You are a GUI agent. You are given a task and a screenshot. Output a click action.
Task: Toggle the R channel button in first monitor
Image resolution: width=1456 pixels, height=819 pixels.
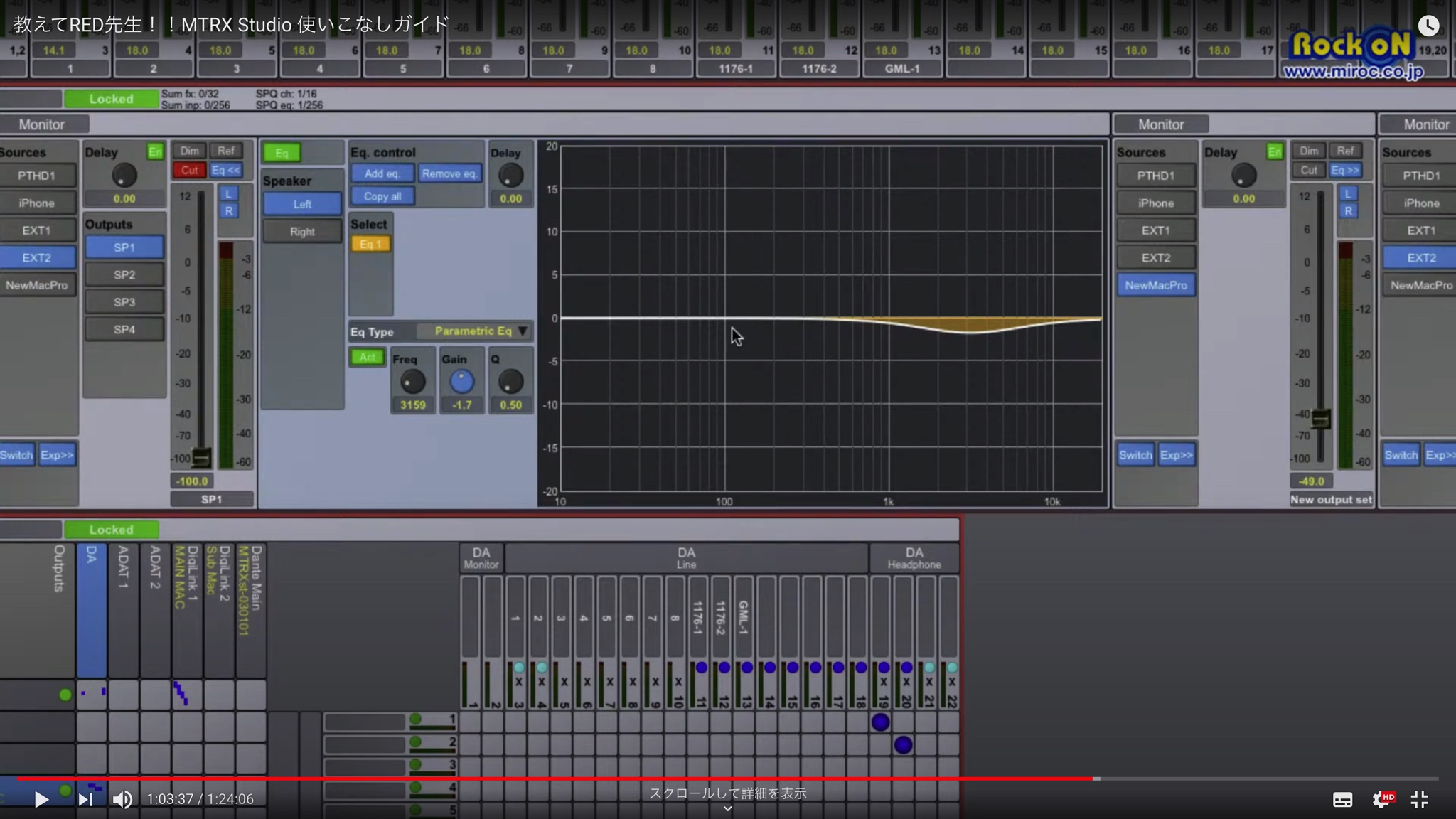click(x=228, y=211)
